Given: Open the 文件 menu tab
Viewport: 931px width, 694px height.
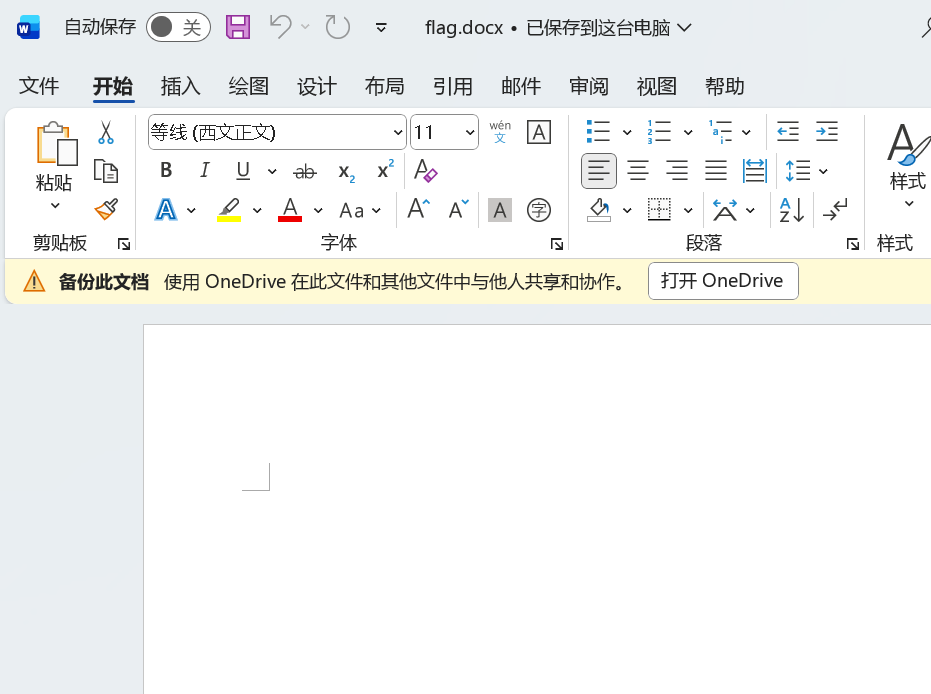Looking at the screenshot, I should [39, 87].
